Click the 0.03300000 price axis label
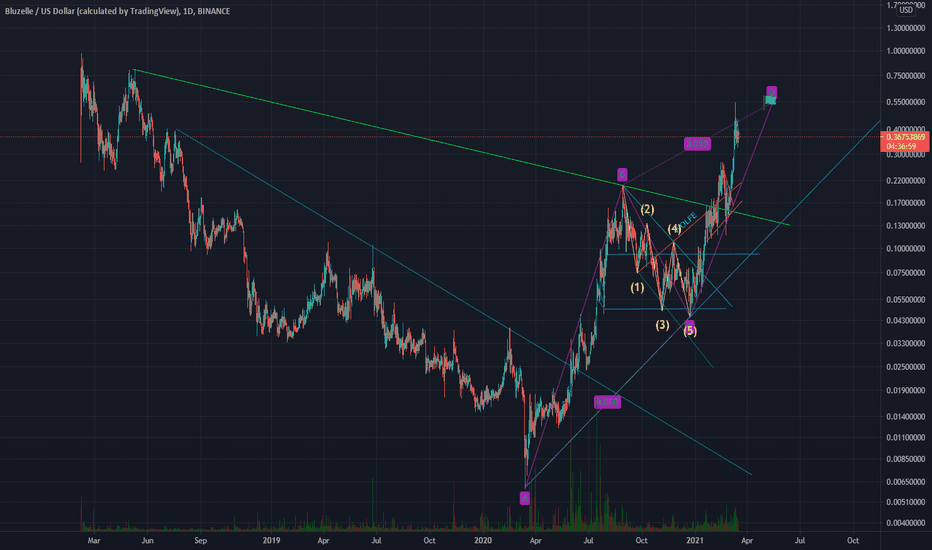The height and width of the screenshot is (550, 932). coord(906,344)
